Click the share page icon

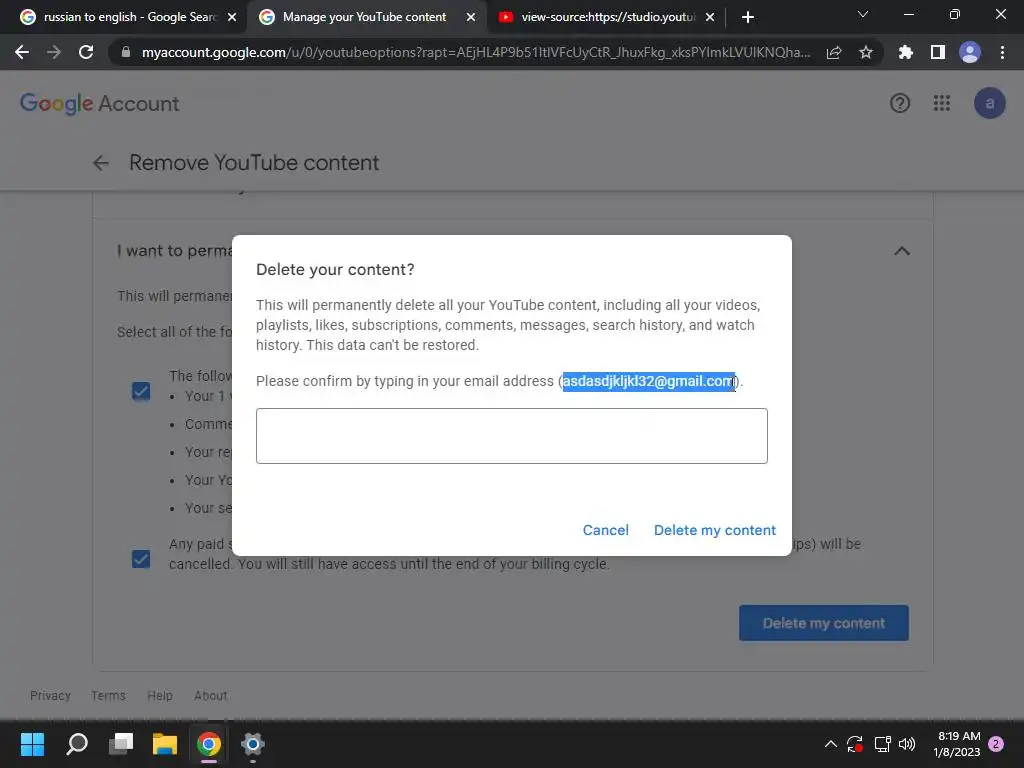(x=834, y=52)
